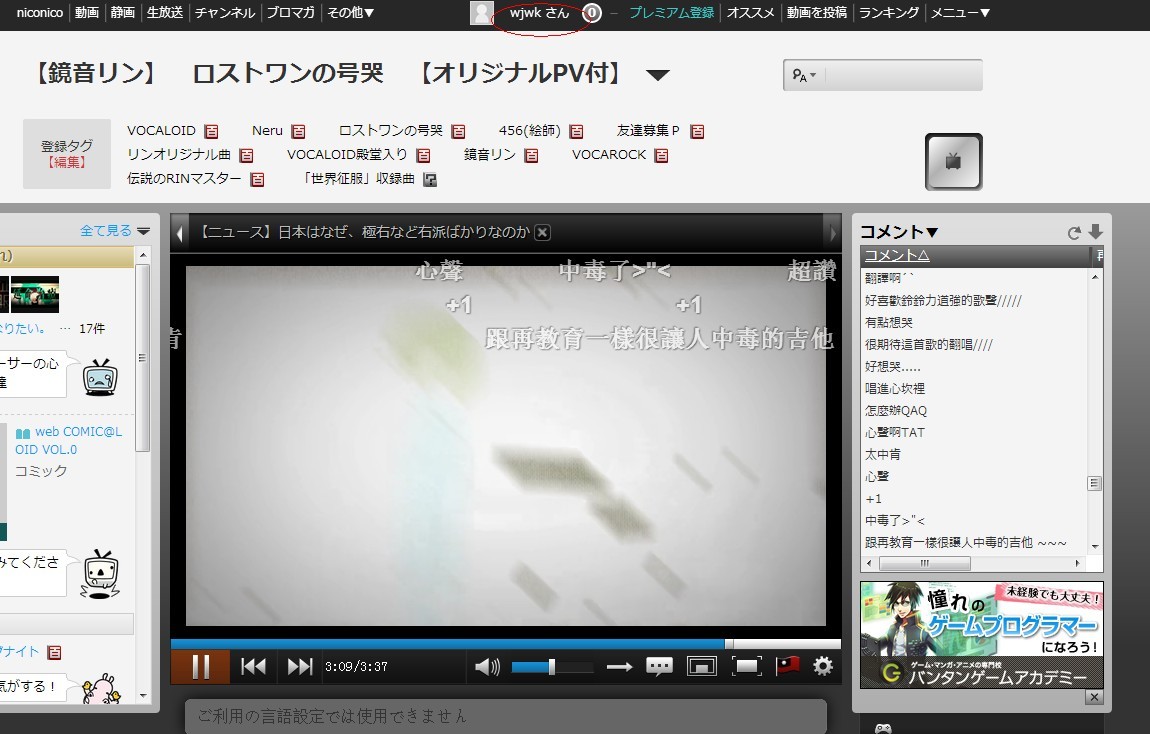Image resolution: width=1150 pixels, height=734 pixels.
Task: Adjust the volume slider handle
Action: pos(552,667)
